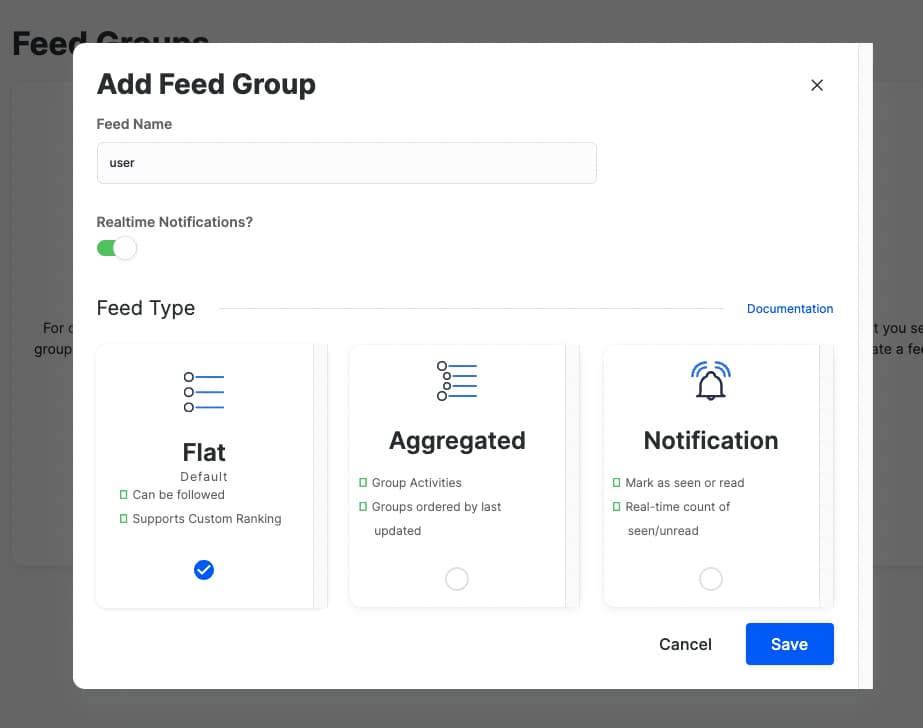Image resolution: width=923 pixels, height=728 pixels.
Task: Open the Documentation link
Action: click(x=789, y=308)
